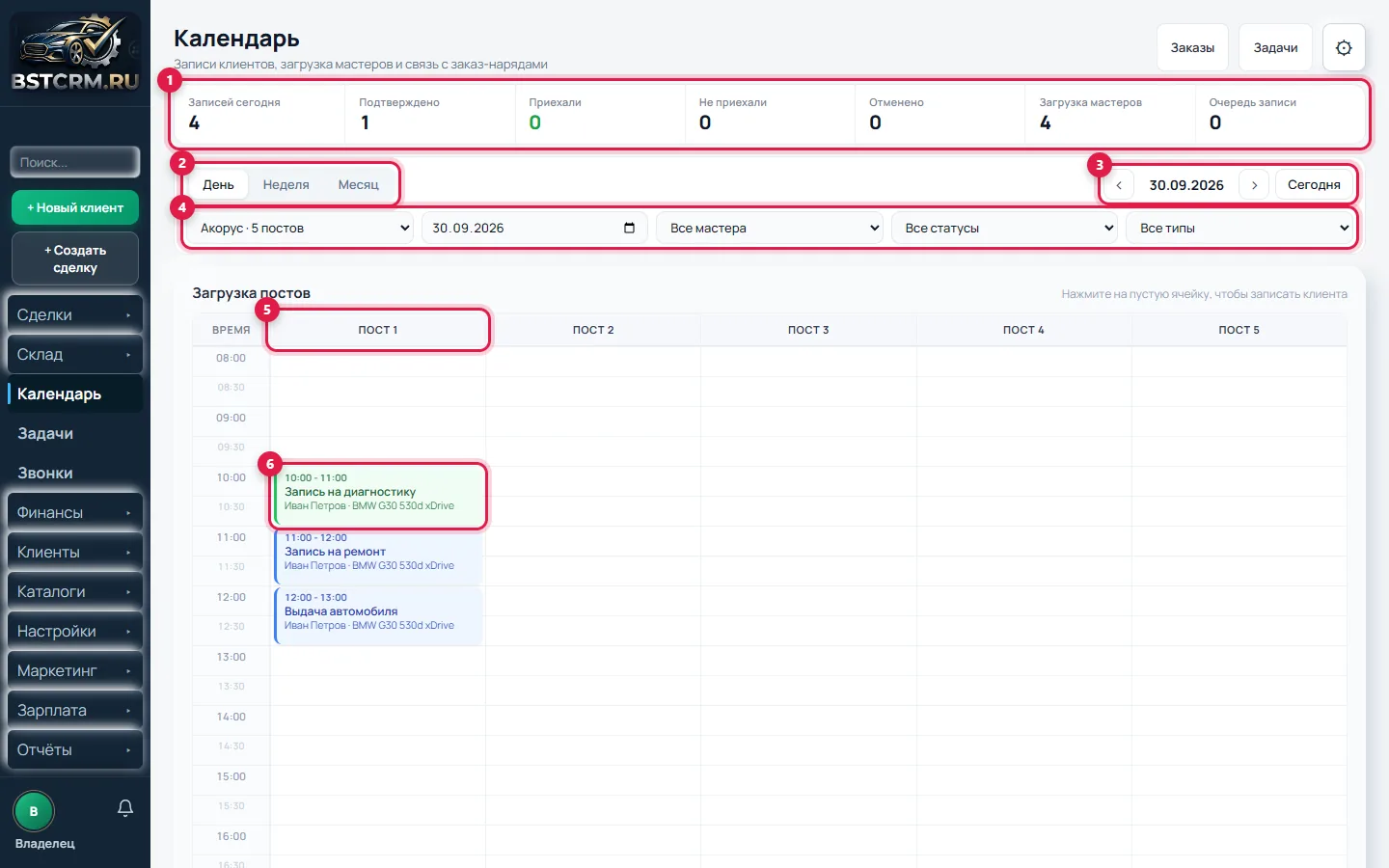Open Задачи in the sidebar
The image size is (1389, 868).
(75, 434)
